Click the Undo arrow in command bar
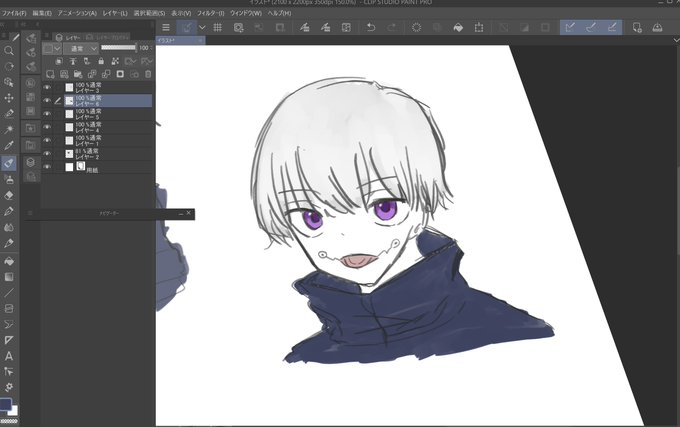The height and width of the screenshot is (427, 680). point(371,28)
